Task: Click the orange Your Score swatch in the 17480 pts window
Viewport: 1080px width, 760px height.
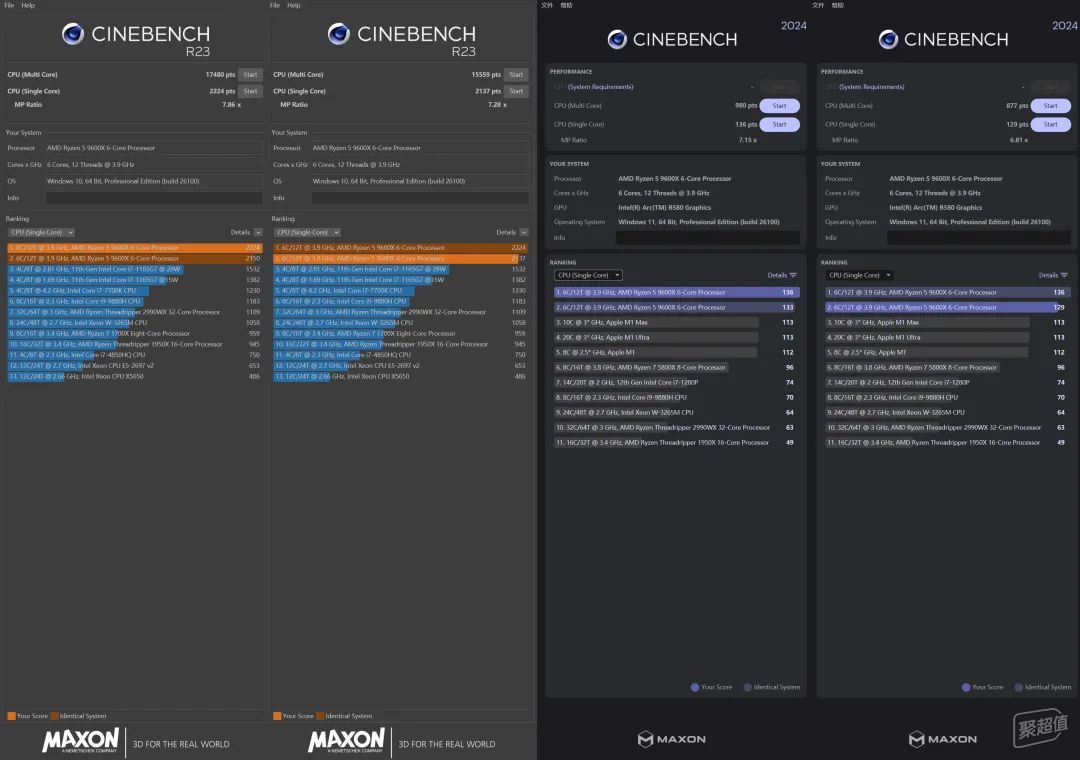Action: click(x=11, y=716)
